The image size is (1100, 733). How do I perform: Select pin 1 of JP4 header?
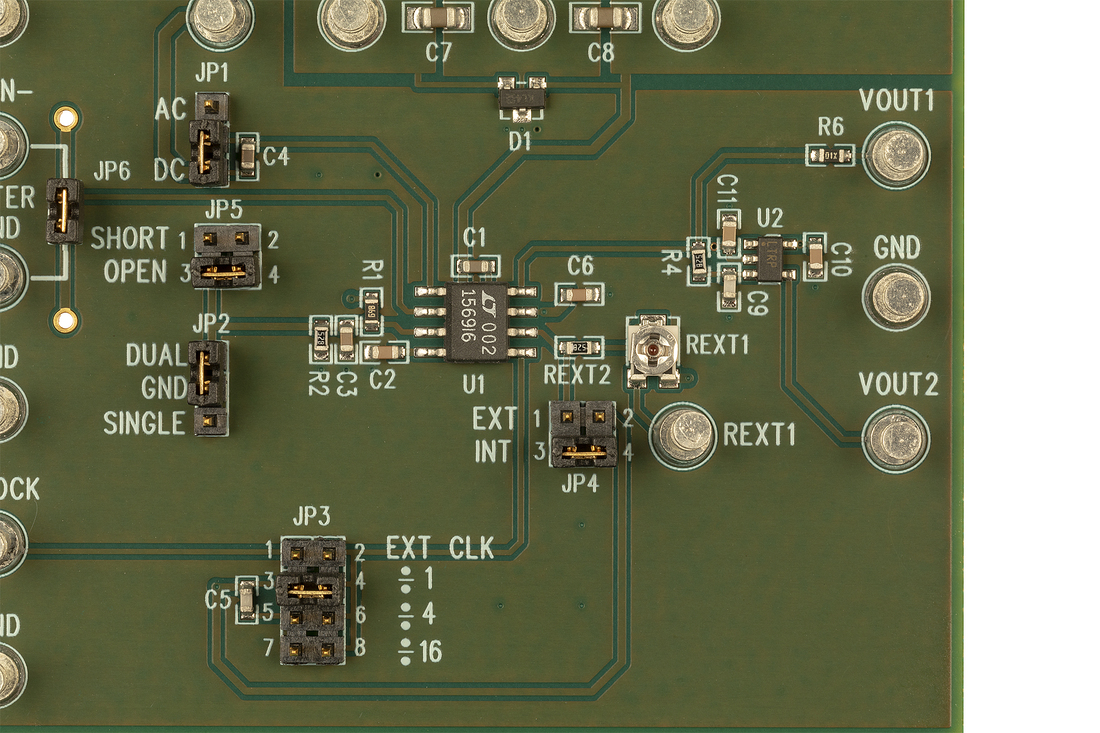[x=567, y=417]
